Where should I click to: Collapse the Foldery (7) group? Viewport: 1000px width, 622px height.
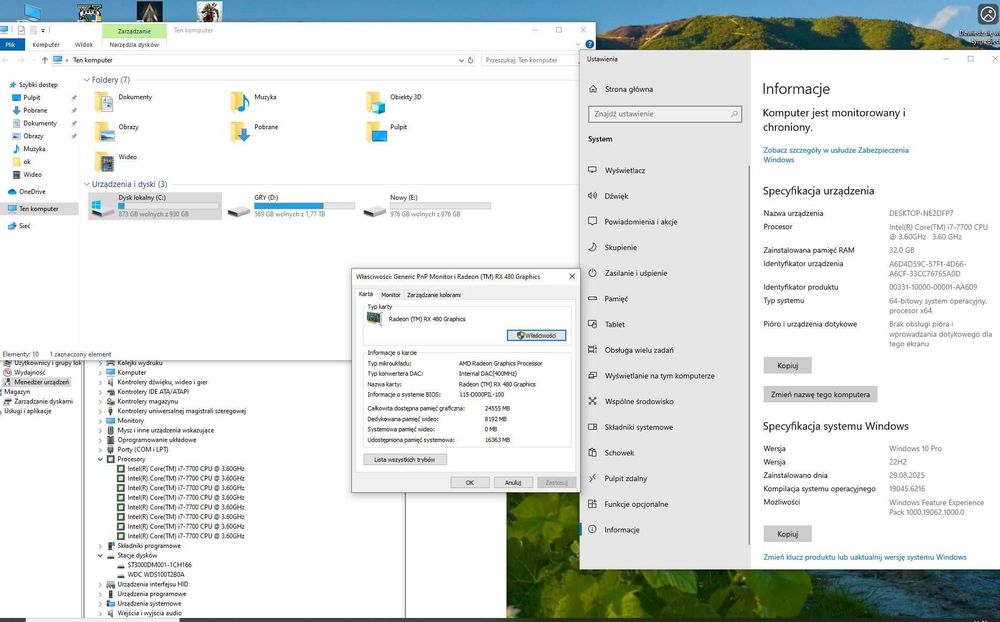[x=87, y=80]
